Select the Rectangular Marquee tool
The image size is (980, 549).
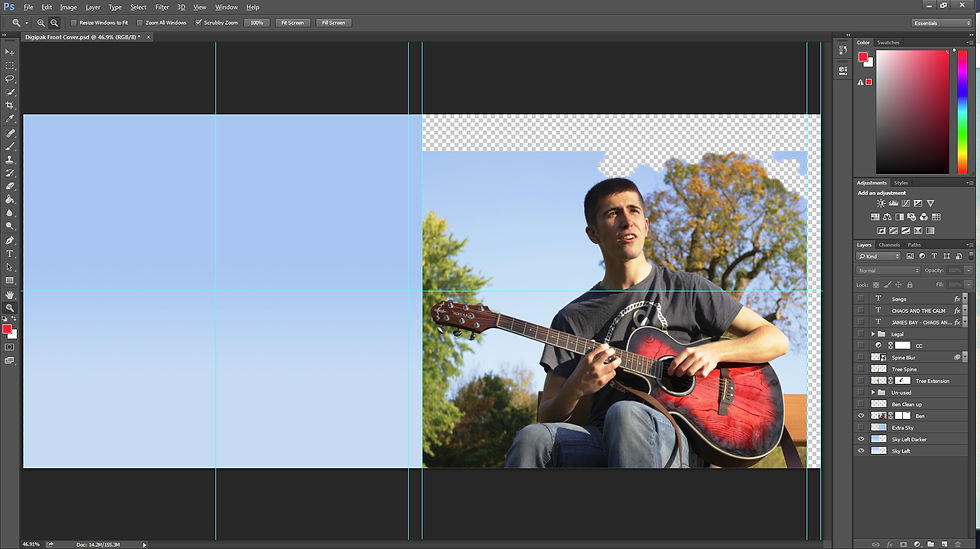pos(9,66)
